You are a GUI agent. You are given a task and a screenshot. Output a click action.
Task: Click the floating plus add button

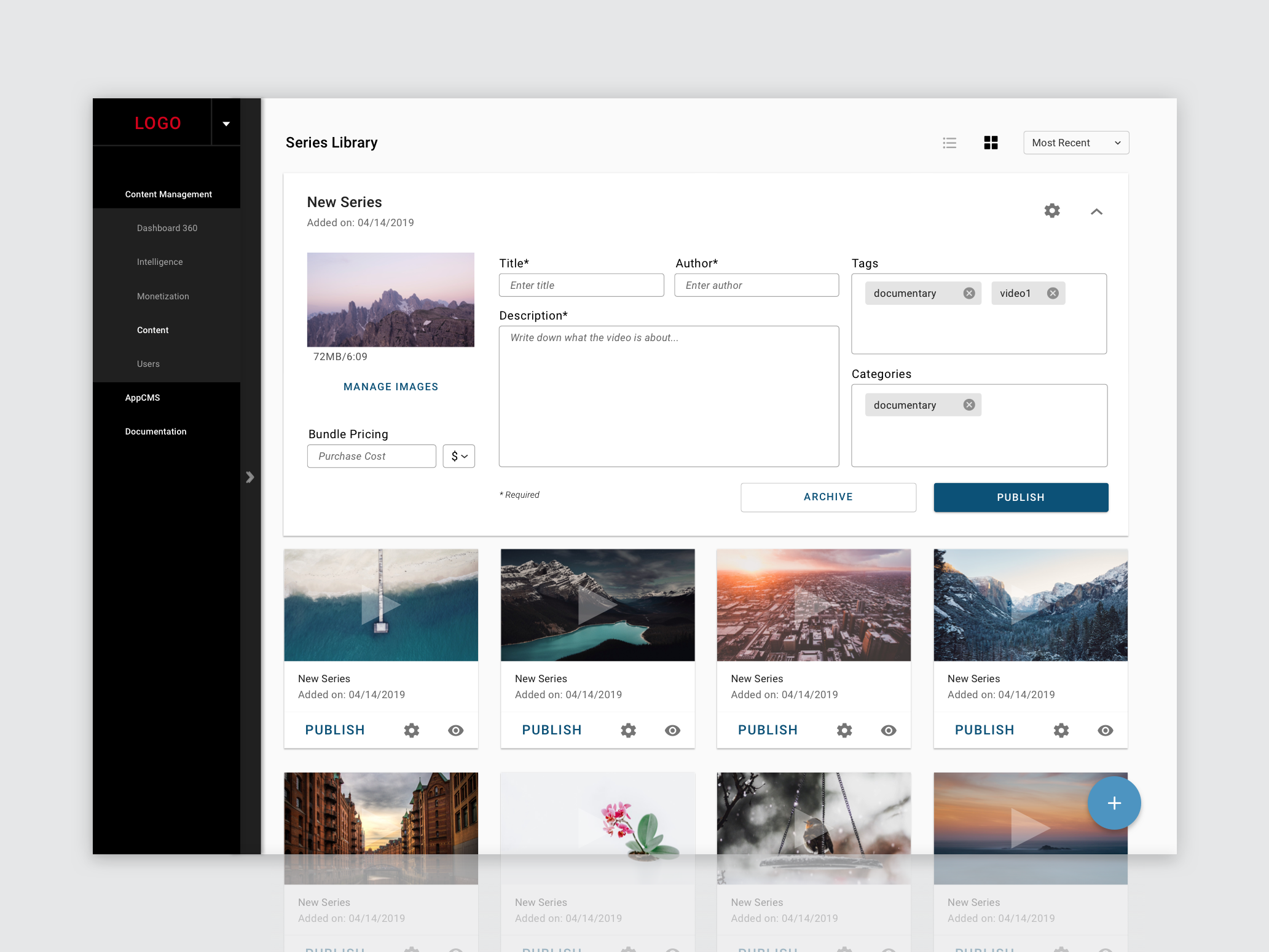(x=1114, y=803)
